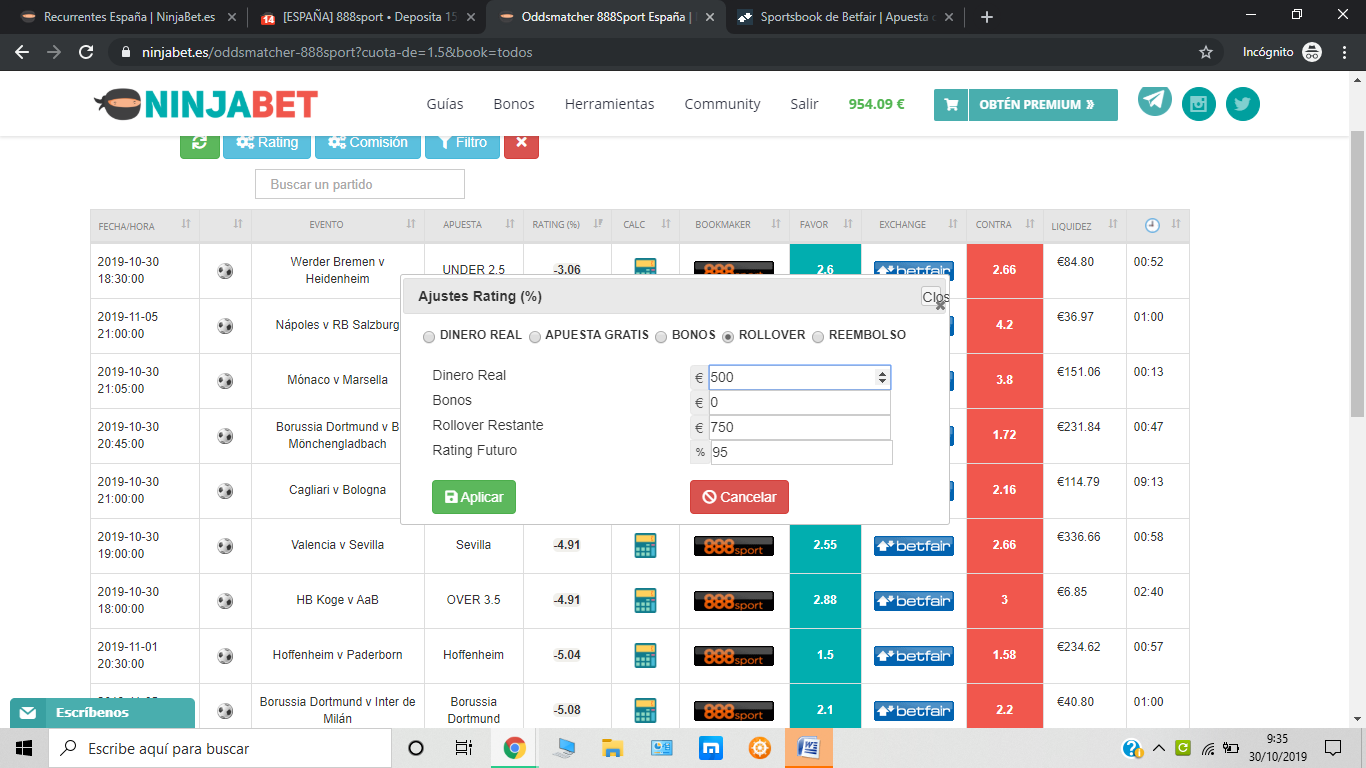Sort table by FECHA/HORA column arrows
Screen dimensions: 1366x768
(186, 225)
